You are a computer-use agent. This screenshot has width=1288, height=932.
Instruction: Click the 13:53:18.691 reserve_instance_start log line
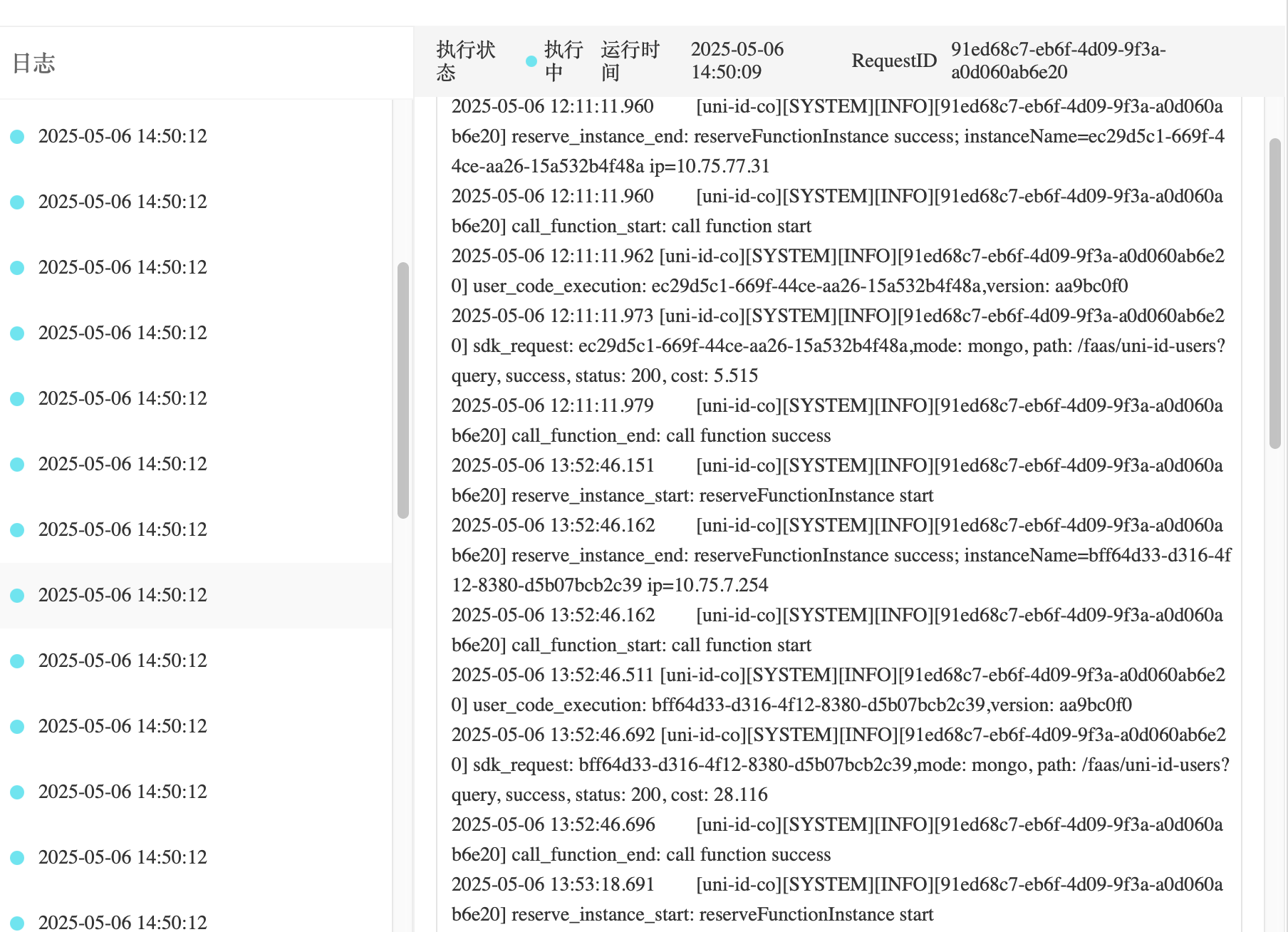click(x=837, y=899)
